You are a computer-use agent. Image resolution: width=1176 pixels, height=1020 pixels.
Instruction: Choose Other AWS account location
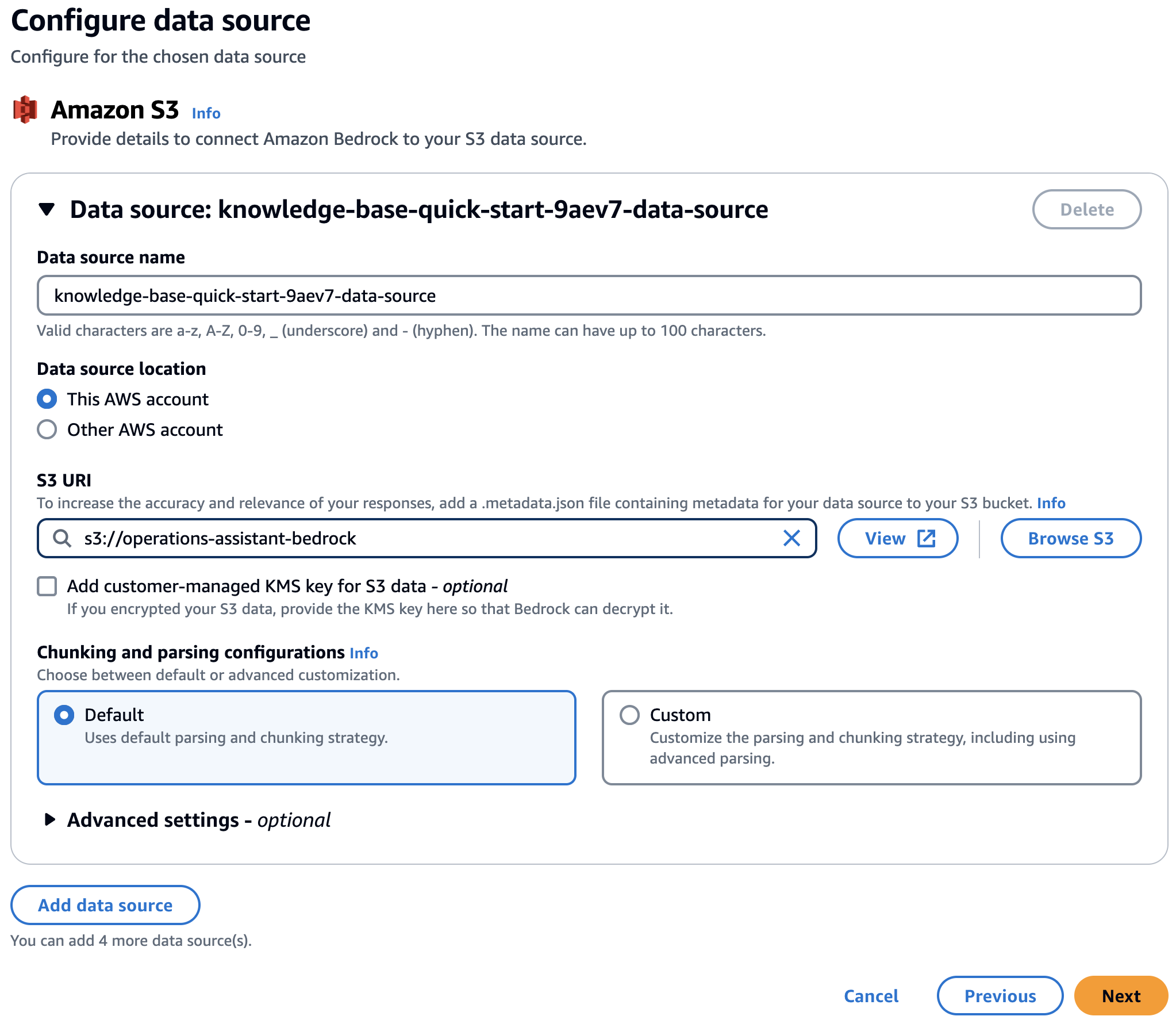click(x=47, y=429)
